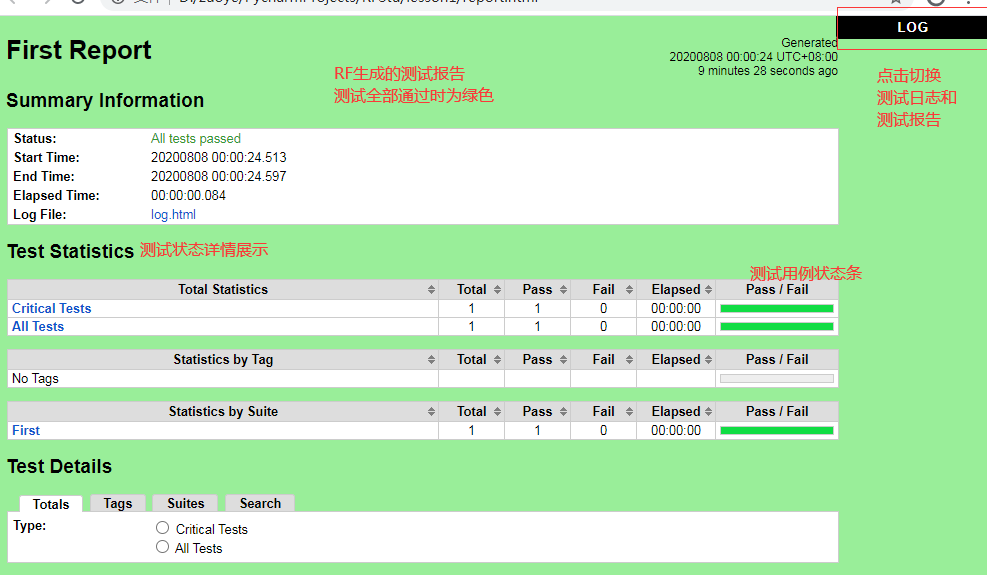Screen dimensions: 987x575
Task: Open the Critical Tests statistics link
Action: click(x=52, y=308)
